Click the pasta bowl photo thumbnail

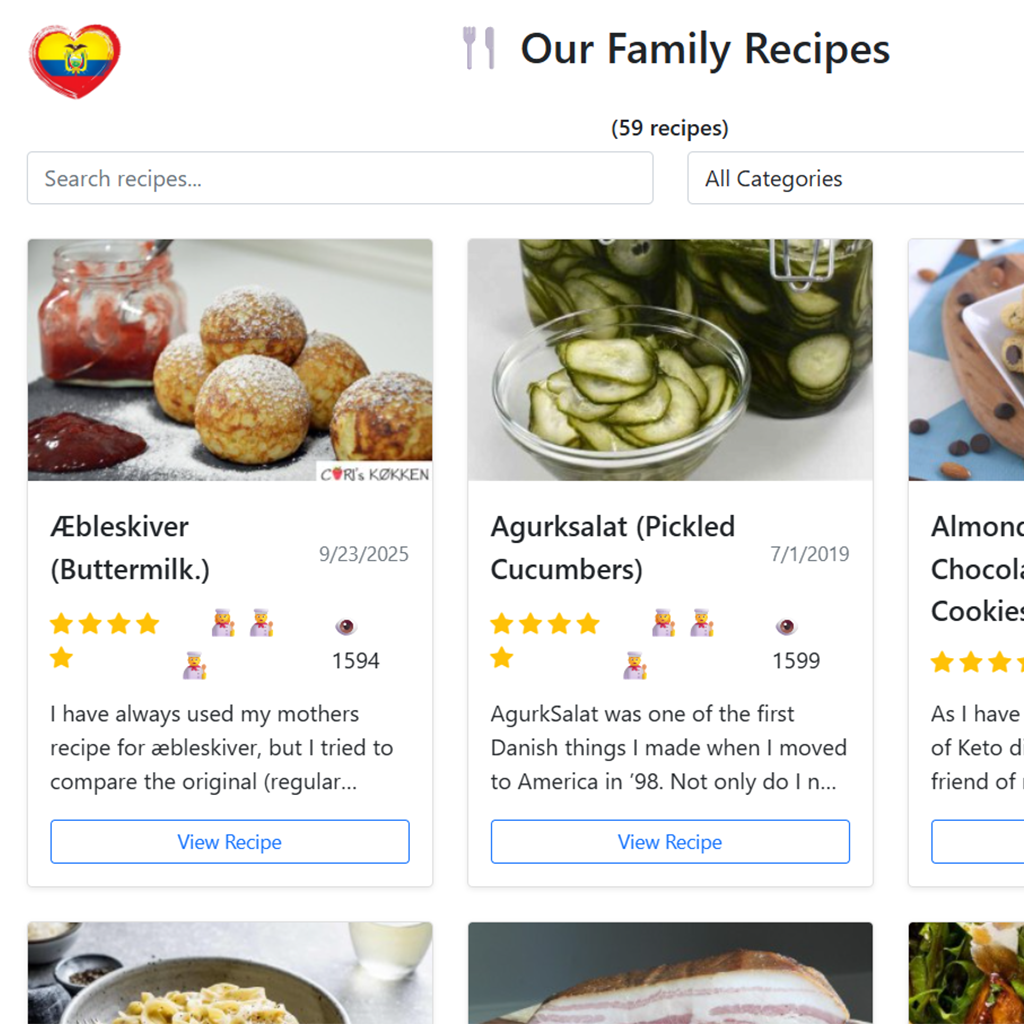pos(230,975)
